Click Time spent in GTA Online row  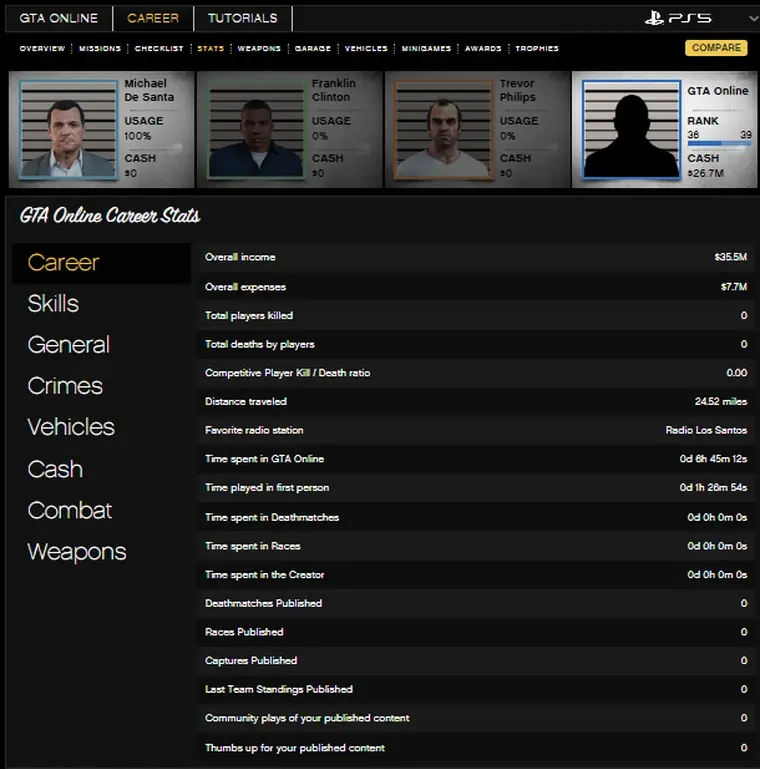[x=475, y=459]
